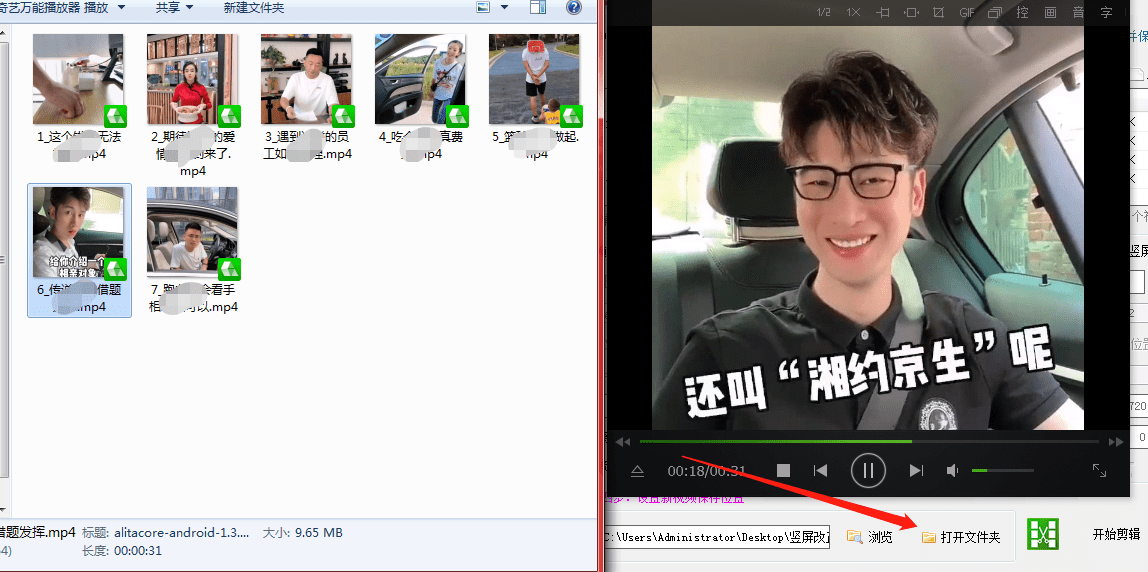The image size is (1148, 572).
Task: Expand the view options dropdown arrow
Action: (504, 8)
